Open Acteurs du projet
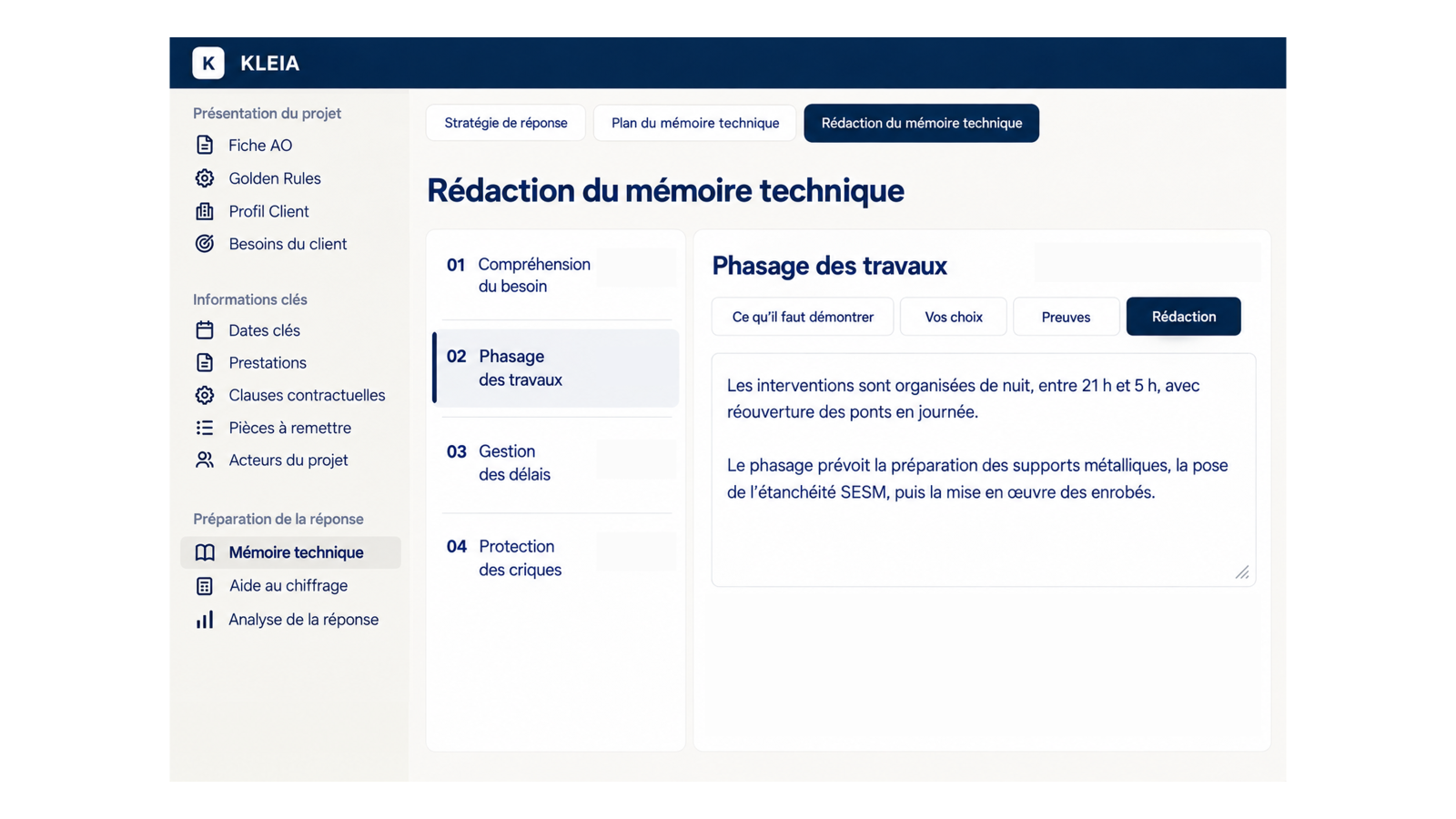This screenshot has height=819, width=1456. (x=288, y=460)
